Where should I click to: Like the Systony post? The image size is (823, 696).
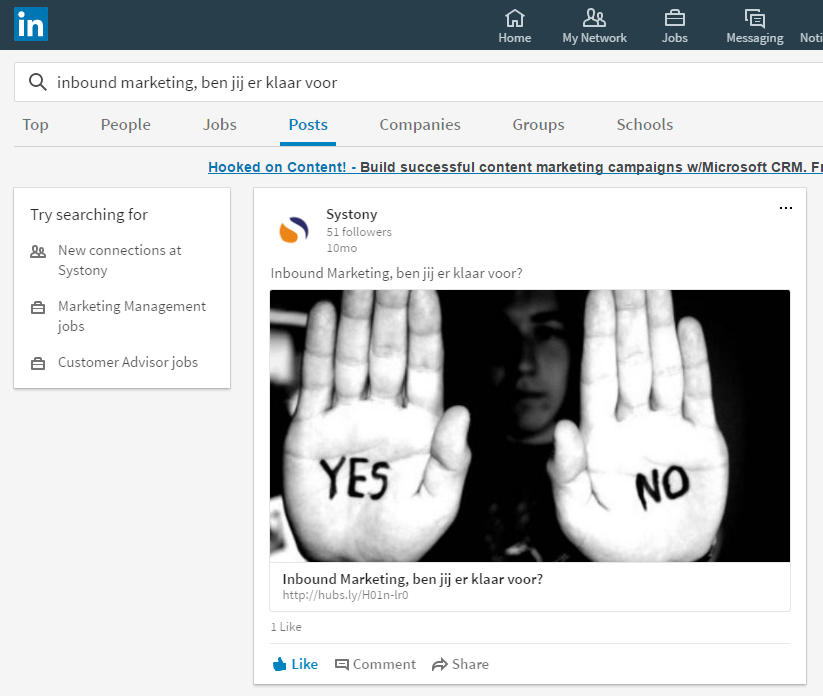(295, 665)
